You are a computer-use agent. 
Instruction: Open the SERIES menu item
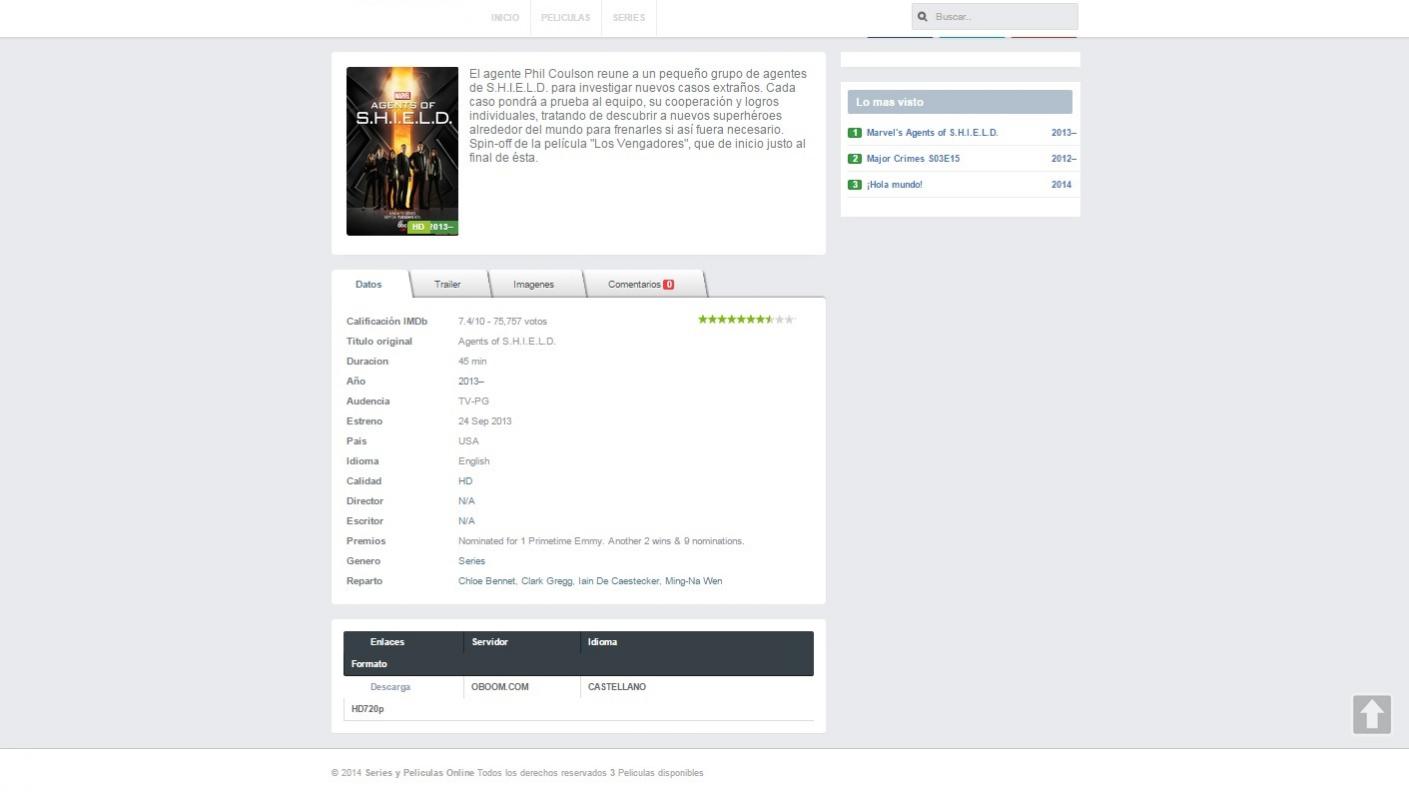click(x=629, y=17)
